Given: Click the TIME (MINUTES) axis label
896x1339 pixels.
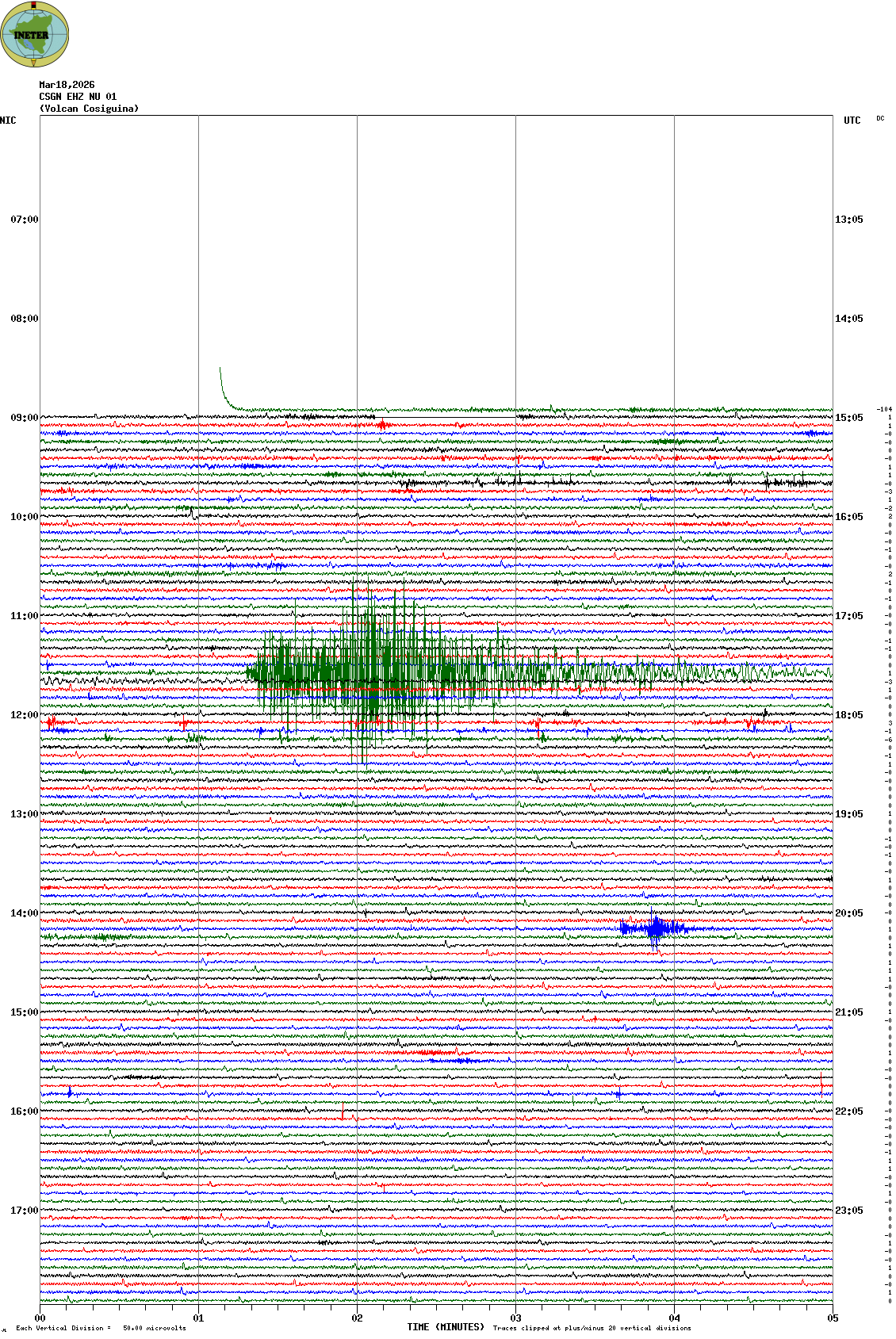Looking at the screenshot, I should [x=446, y=1327].
